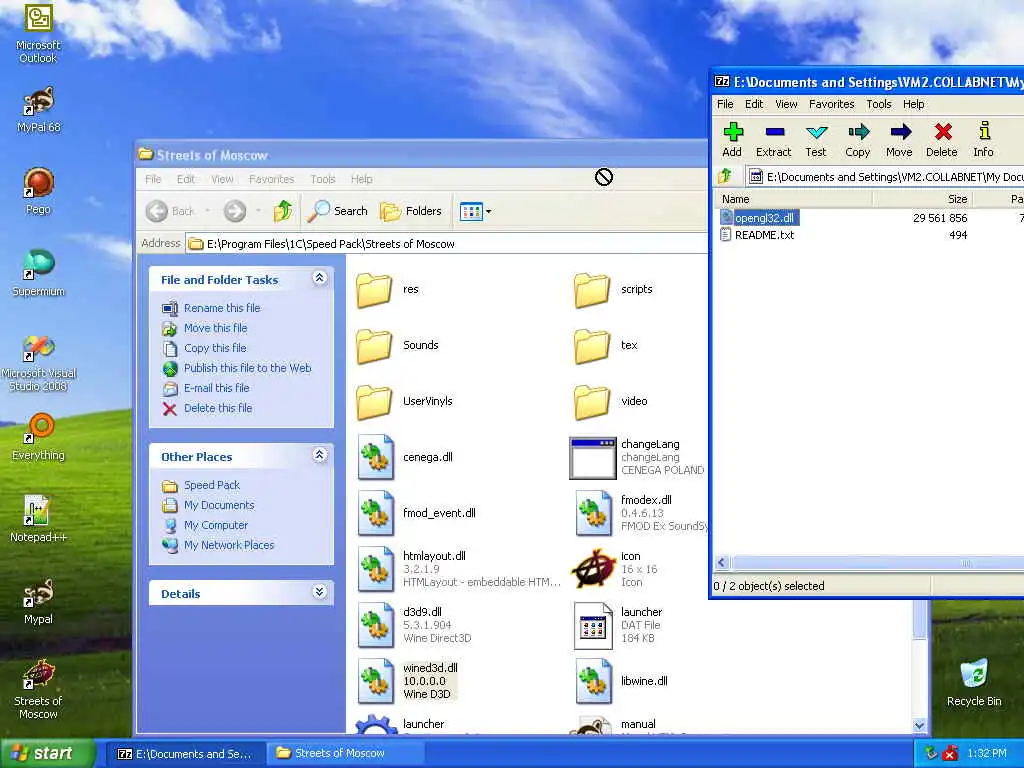This screenshot has height=768, width=1024.
Task: Sort 7-Zip list by Name column
Action: click(x=793, y=199)
